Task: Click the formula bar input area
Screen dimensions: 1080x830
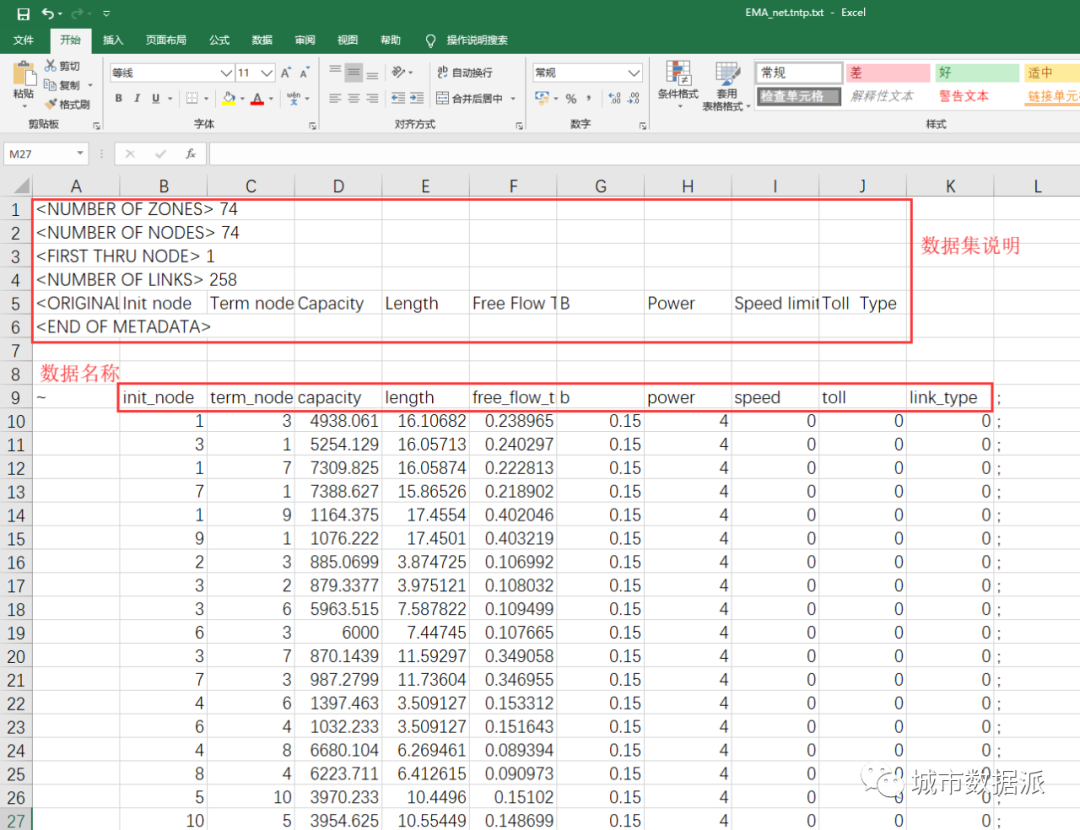Action: click(x=644, y=154)
